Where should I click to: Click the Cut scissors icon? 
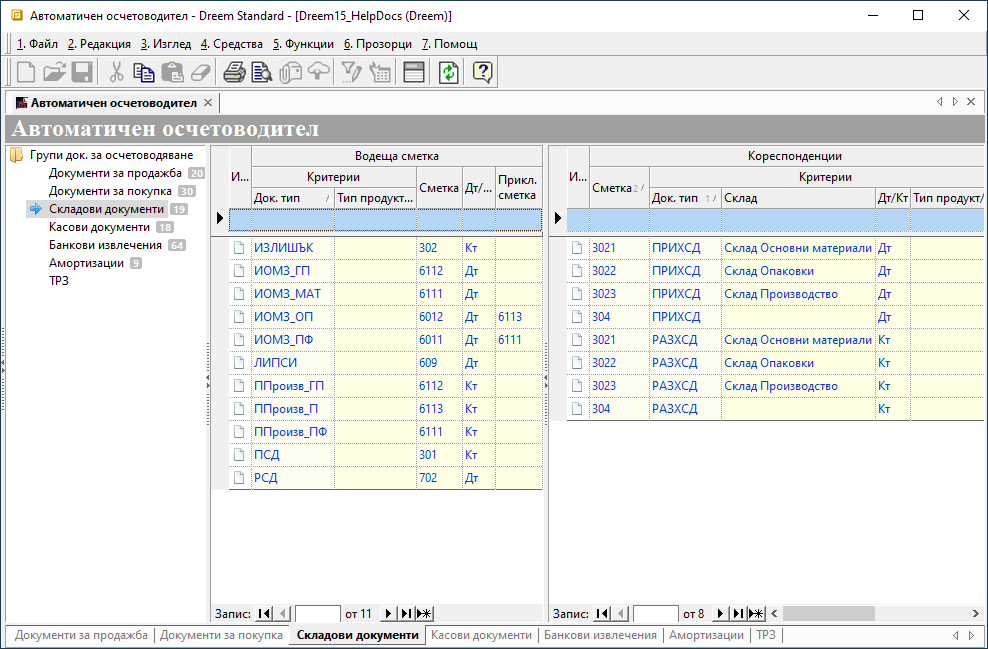pos(116,72)
